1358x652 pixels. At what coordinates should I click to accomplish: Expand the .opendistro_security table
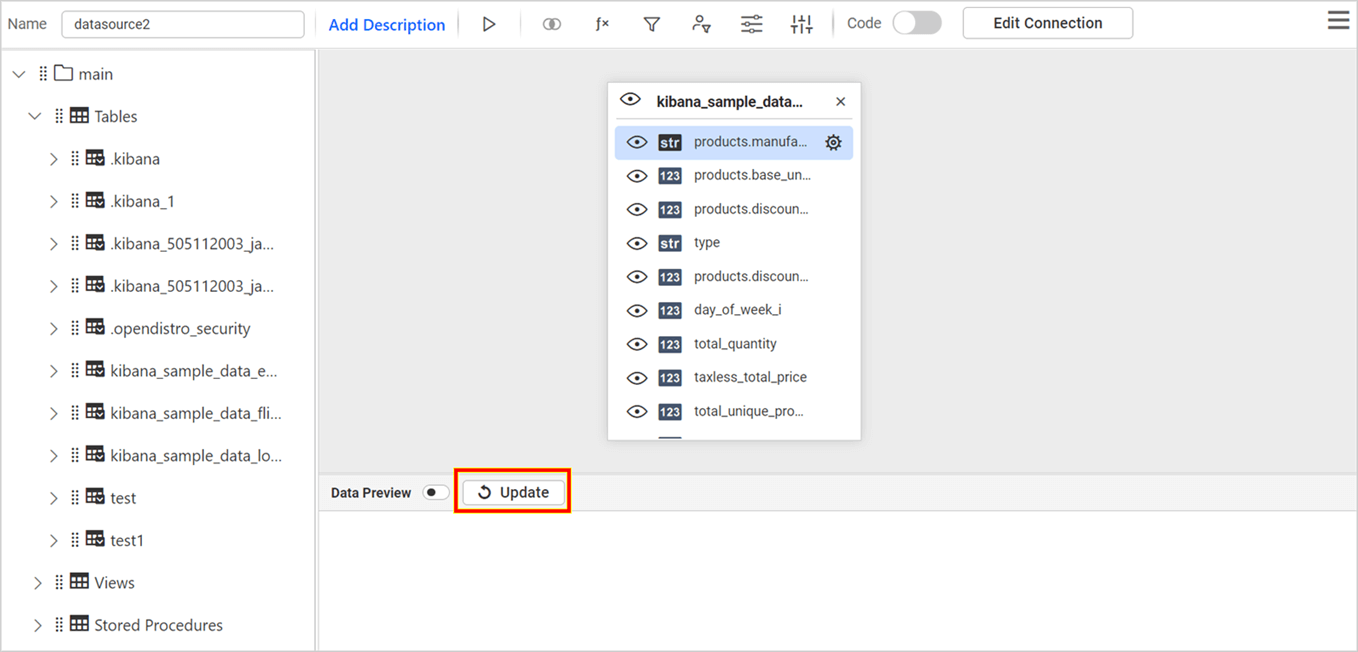[x=54, y=328]
